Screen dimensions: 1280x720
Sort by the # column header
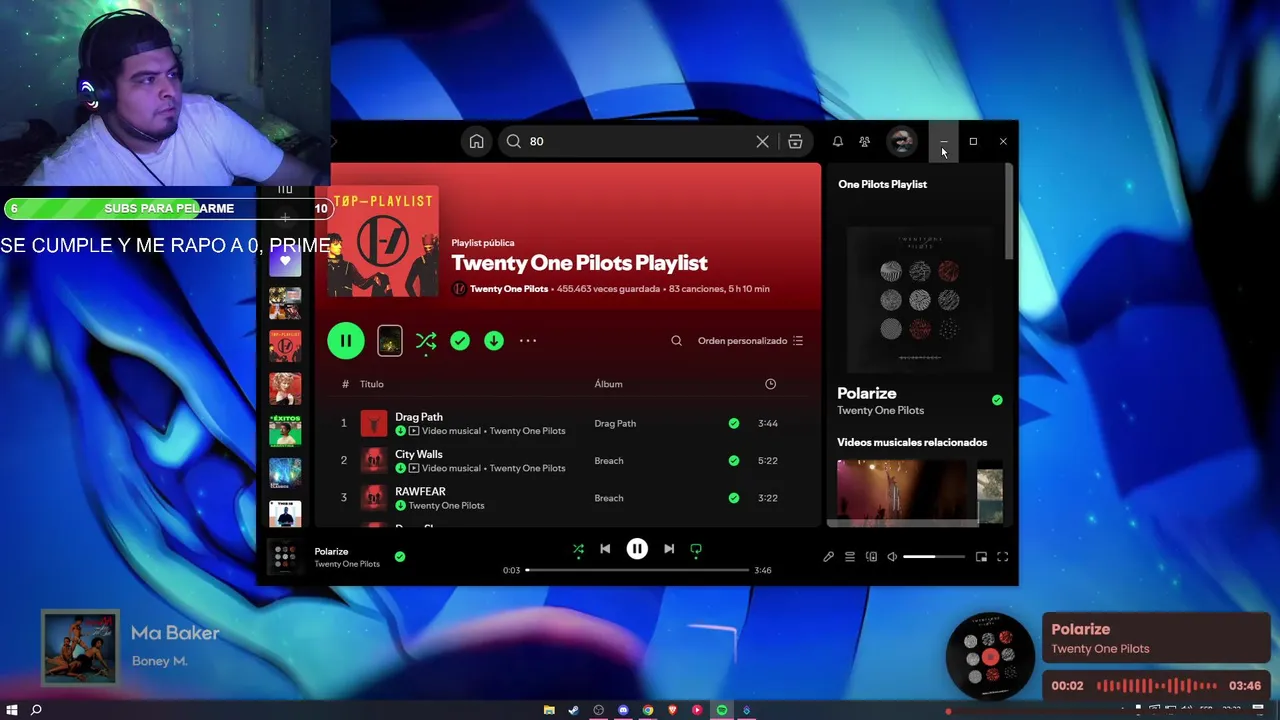[345, 384]
